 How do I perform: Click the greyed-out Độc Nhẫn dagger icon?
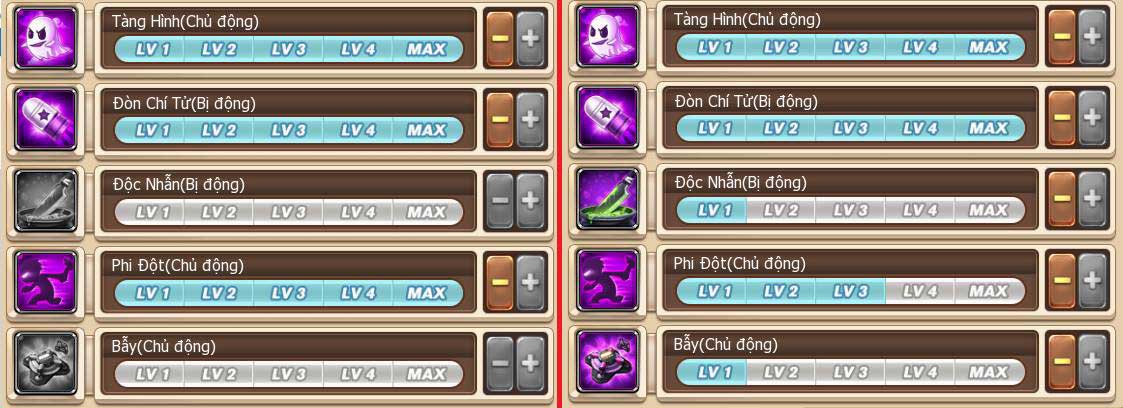(45, 200)
